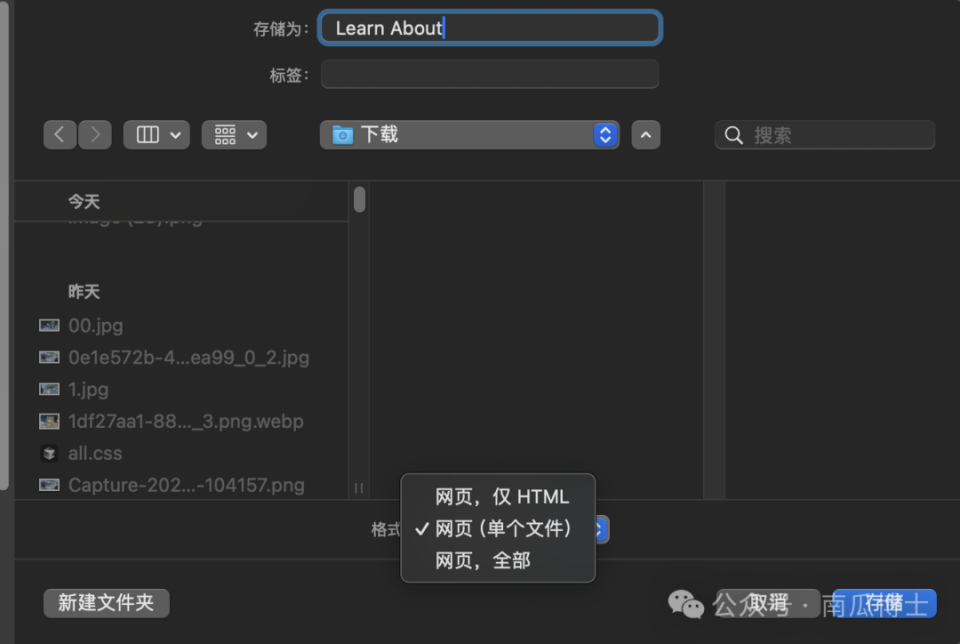Viewport: 960px width, 644px height.
Task: Expand the view options chevron
Action: (250, 134)
